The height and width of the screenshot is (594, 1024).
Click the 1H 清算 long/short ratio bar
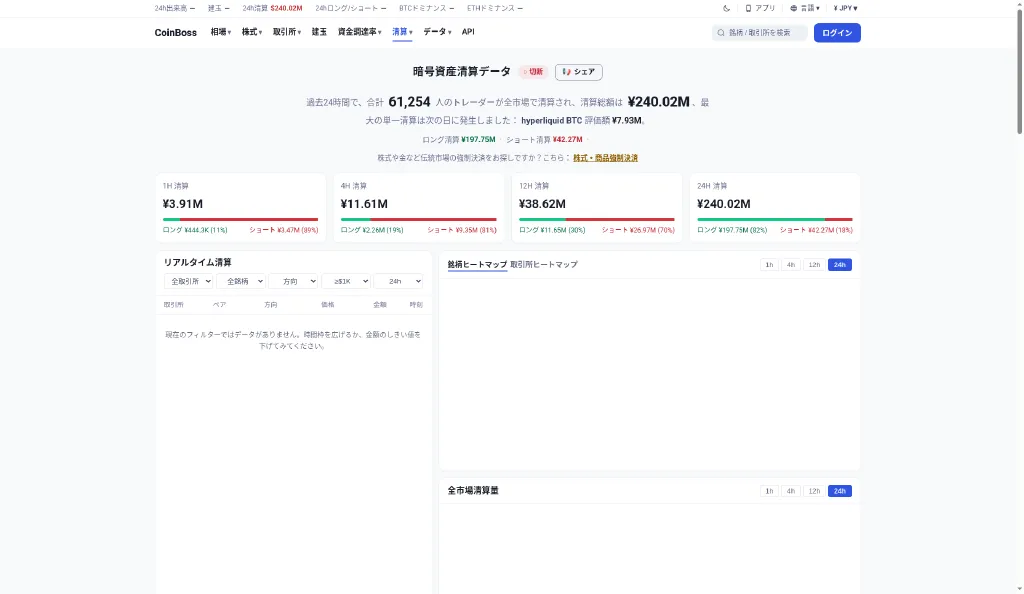[240, 219]
